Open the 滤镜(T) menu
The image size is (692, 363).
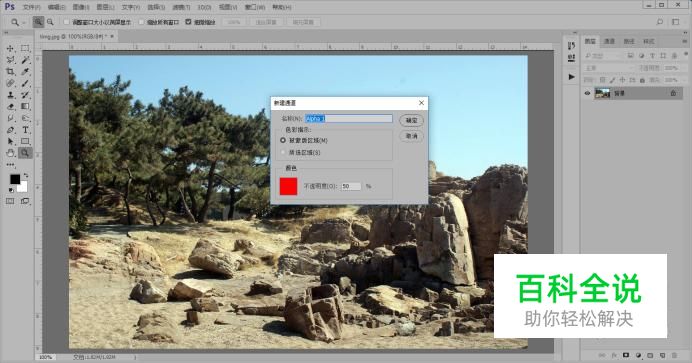(181, 7)
